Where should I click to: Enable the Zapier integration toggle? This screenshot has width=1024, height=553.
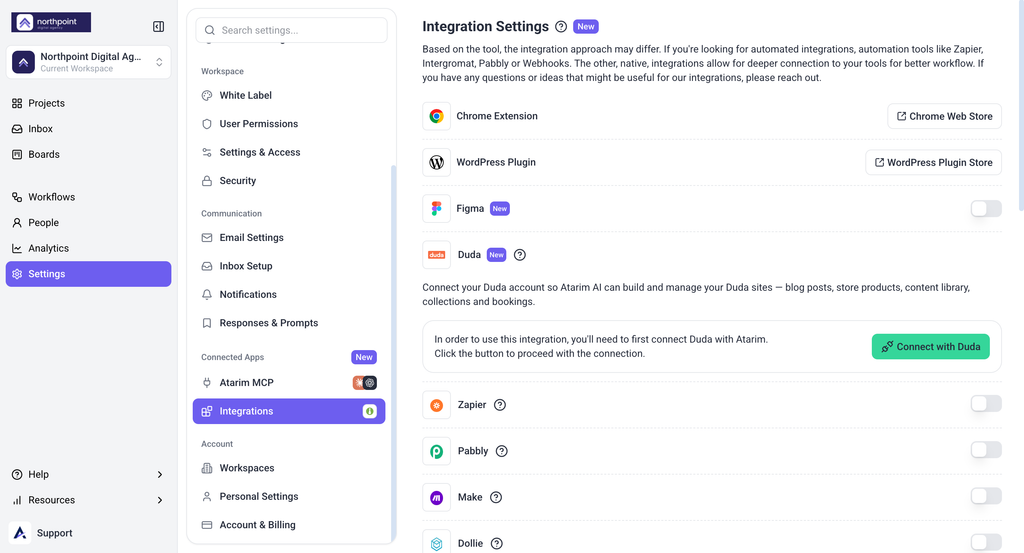pyautogui.click(x=985, y=404)
